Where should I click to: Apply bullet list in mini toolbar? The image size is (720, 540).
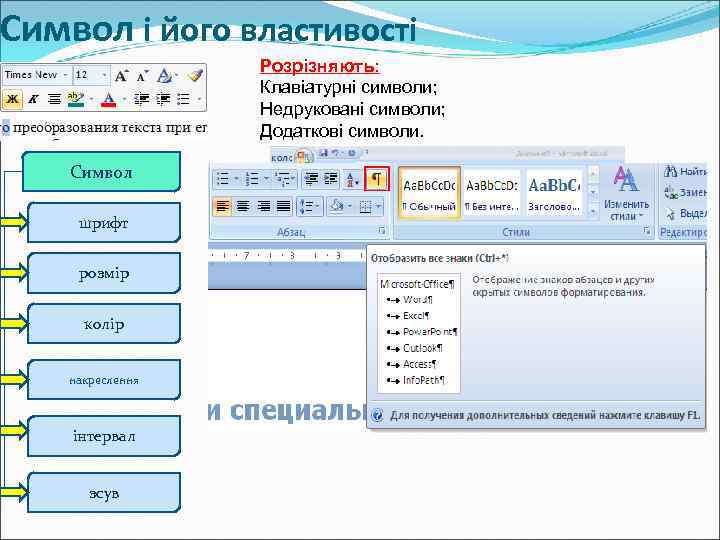(184, 99)
